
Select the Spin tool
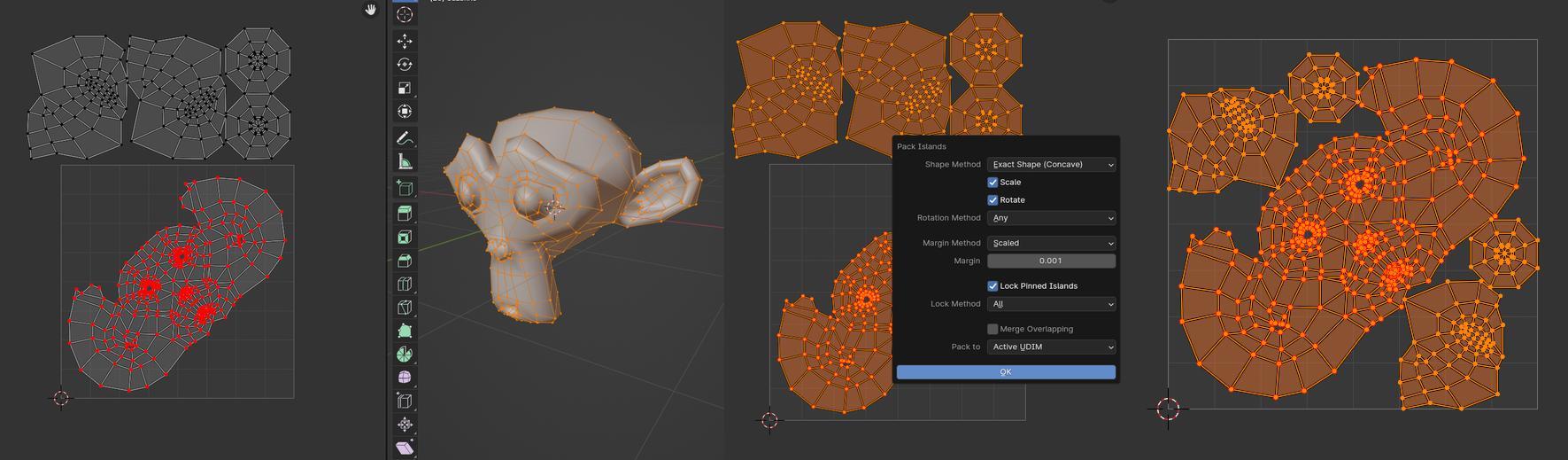point(405,355)
